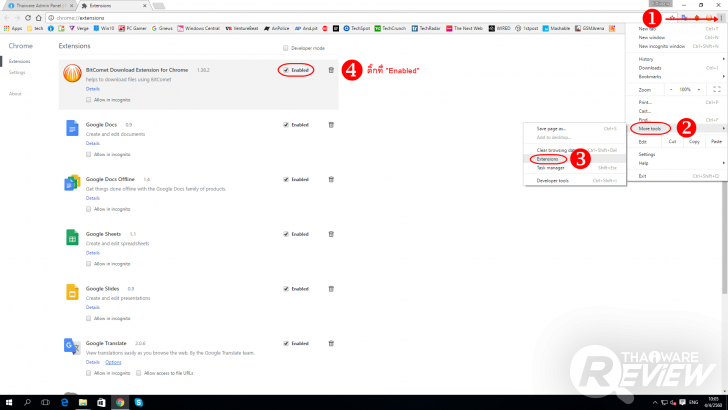Image resolution: width=728 pixels, height=410 pixels.
Task: Open Google Docs Details link
Action: tap(92, 143)
